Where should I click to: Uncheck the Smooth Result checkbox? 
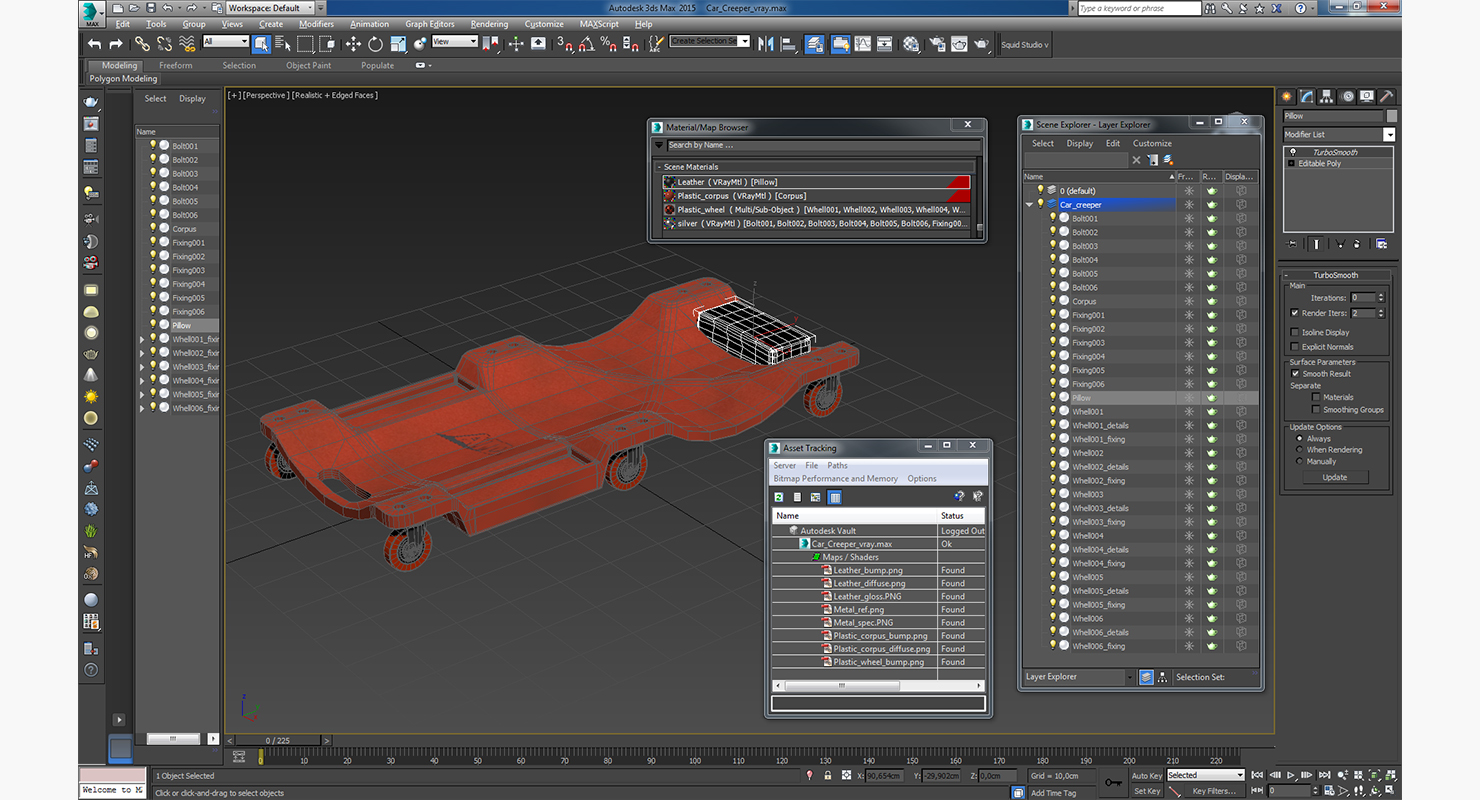click(1295, 374)
